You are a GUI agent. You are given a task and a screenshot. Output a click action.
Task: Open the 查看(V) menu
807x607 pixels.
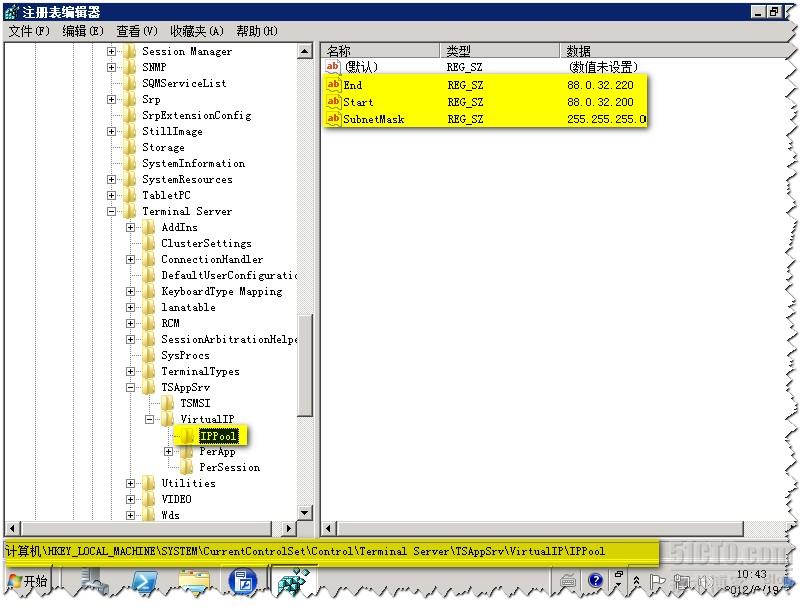136,31
